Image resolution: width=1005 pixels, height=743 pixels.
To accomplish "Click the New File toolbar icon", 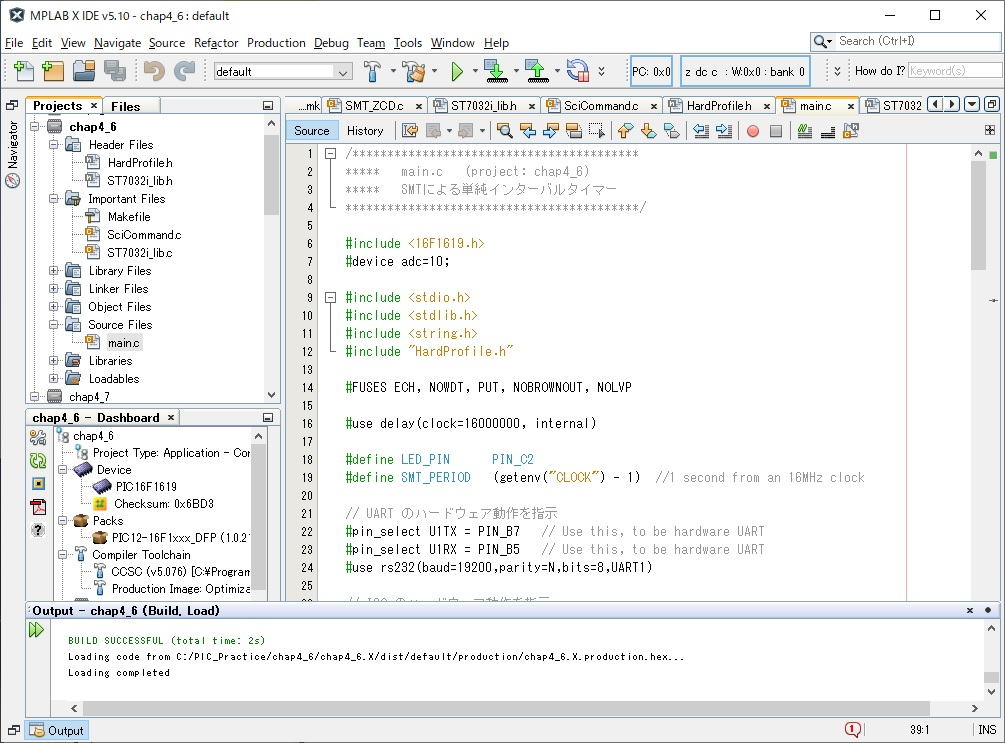I will click(24, 71).
